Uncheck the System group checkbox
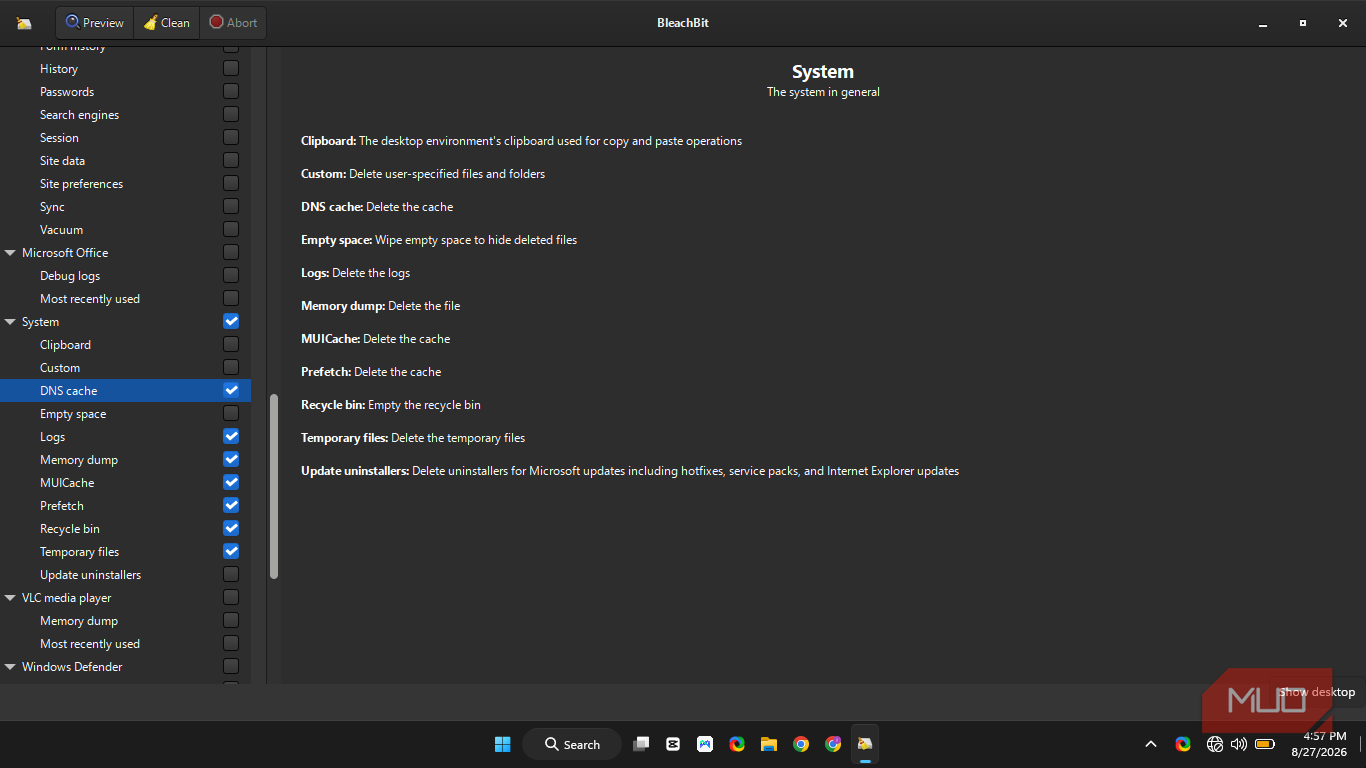The width and height of the screenshot is (1366, 768). 231,321
